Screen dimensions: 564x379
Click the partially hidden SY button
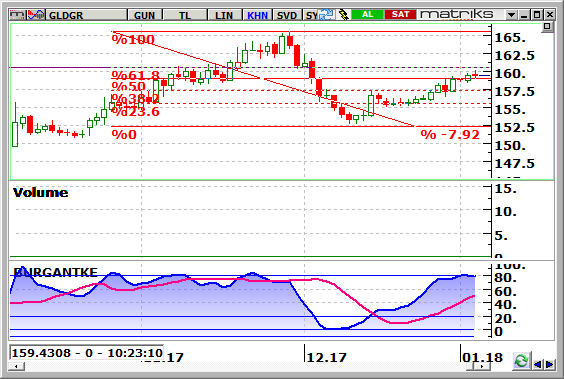(x=311, y=15)
